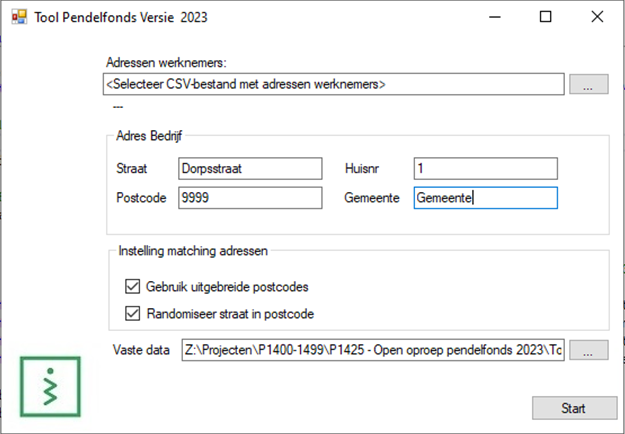Click the Instelling matching adressen group heading
625x434 pixels.
193,251
